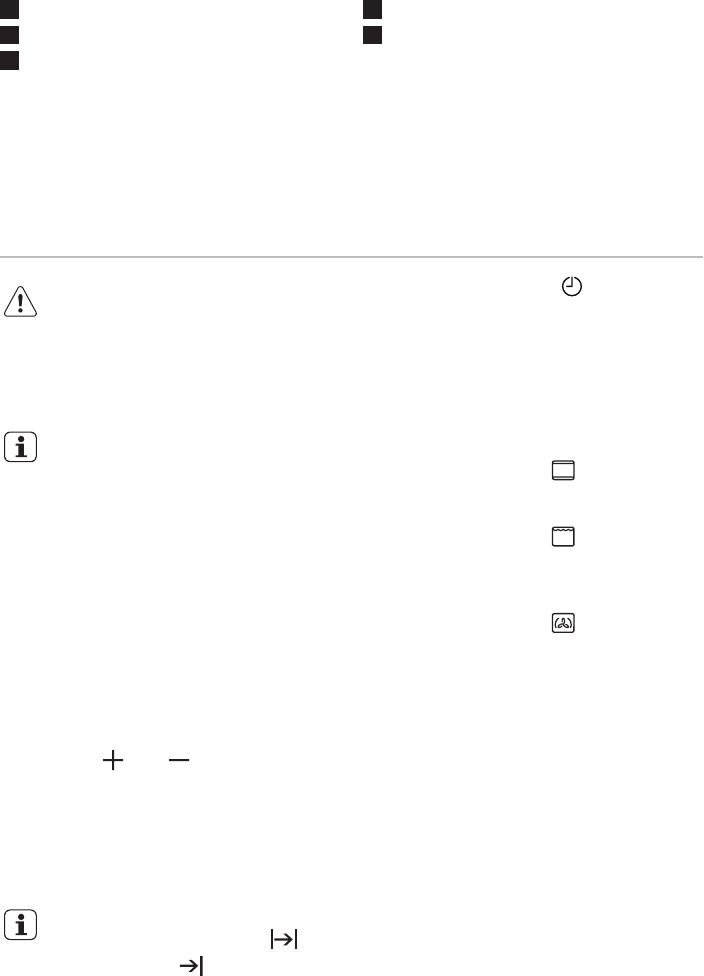
Task: Click the minus symbol
Action: (x=179, y=760)
